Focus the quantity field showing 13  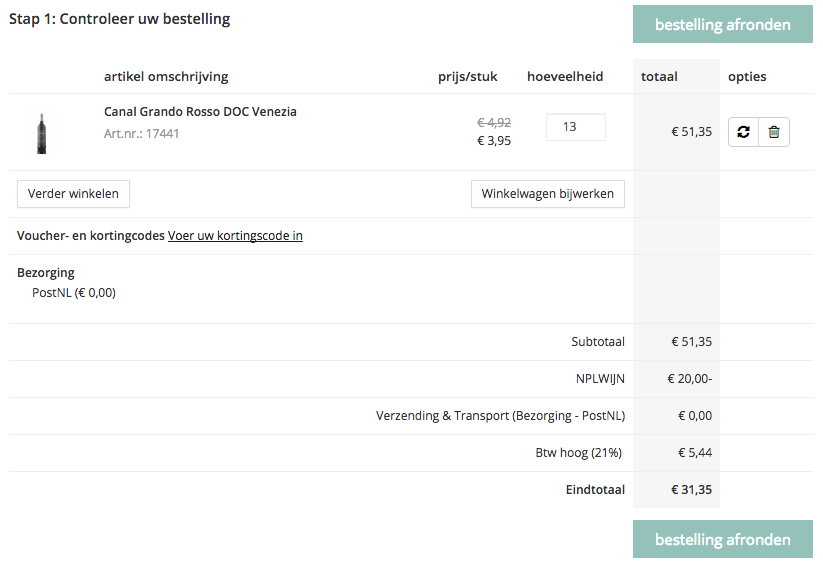click(x=575, y=127)
